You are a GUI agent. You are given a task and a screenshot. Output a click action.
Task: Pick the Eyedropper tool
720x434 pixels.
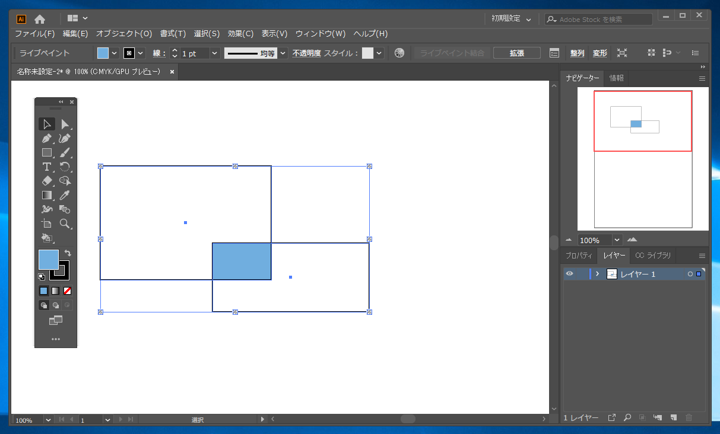tap(65, 195)
